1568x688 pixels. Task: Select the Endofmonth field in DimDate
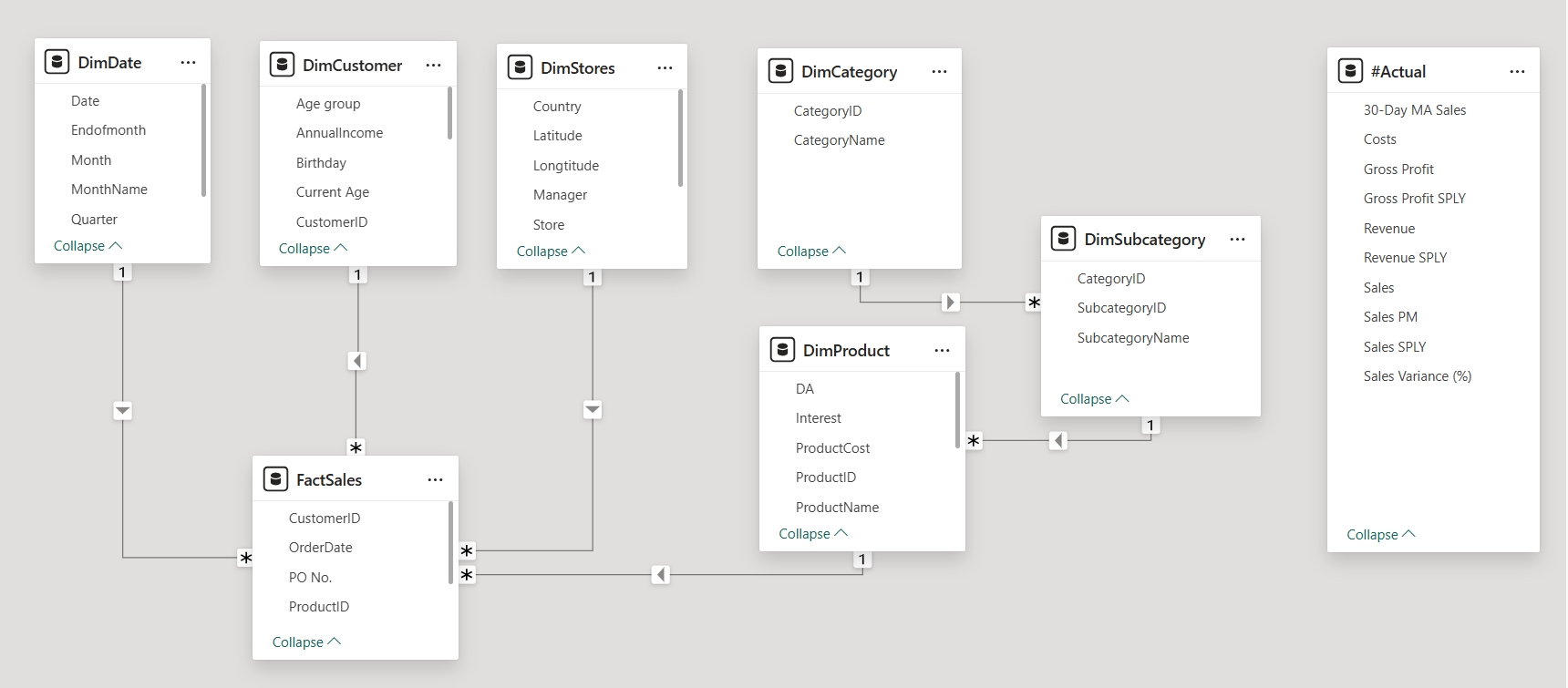(x=108, y=130)
